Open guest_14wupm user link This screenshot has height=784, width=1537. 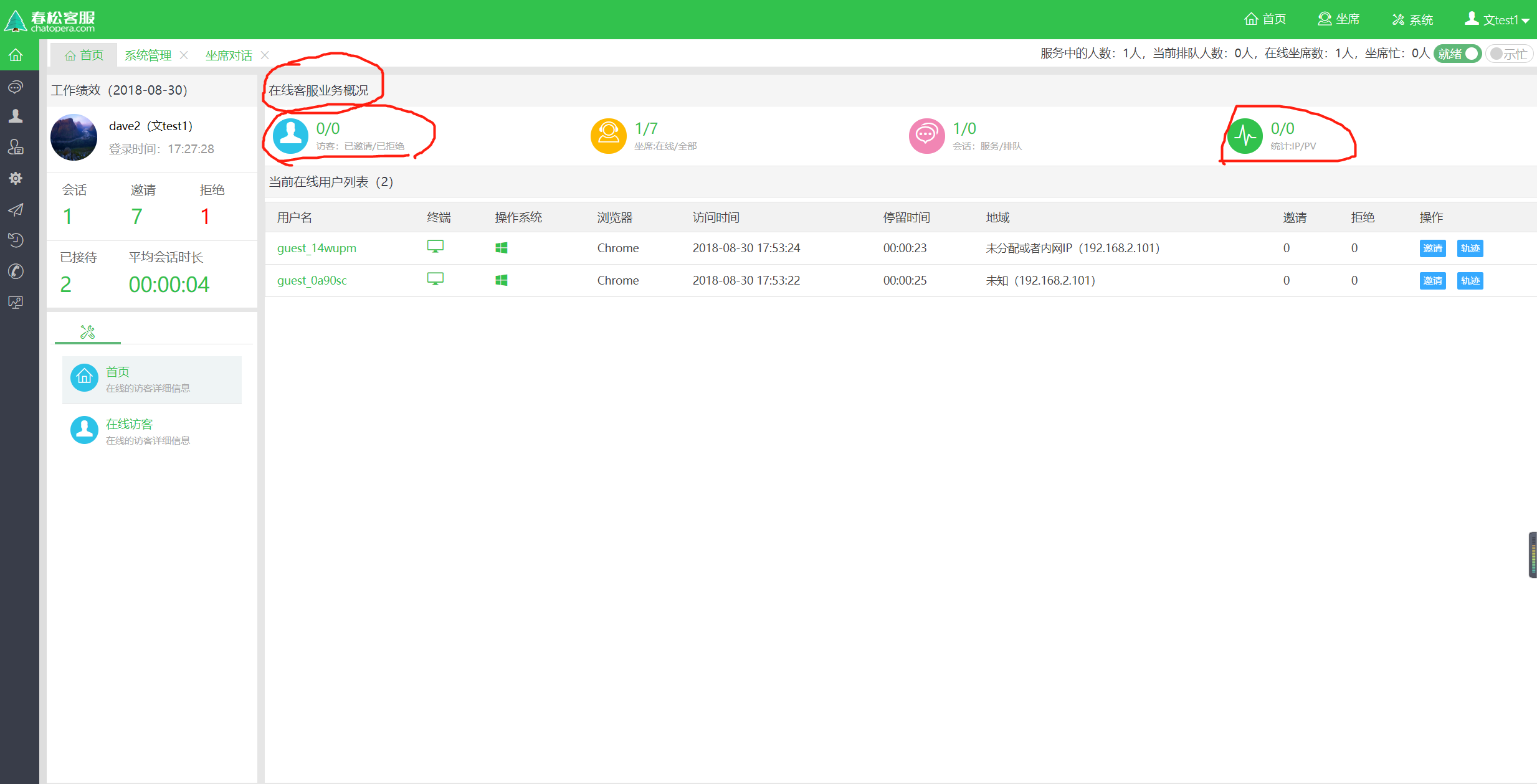coord(316,248)
